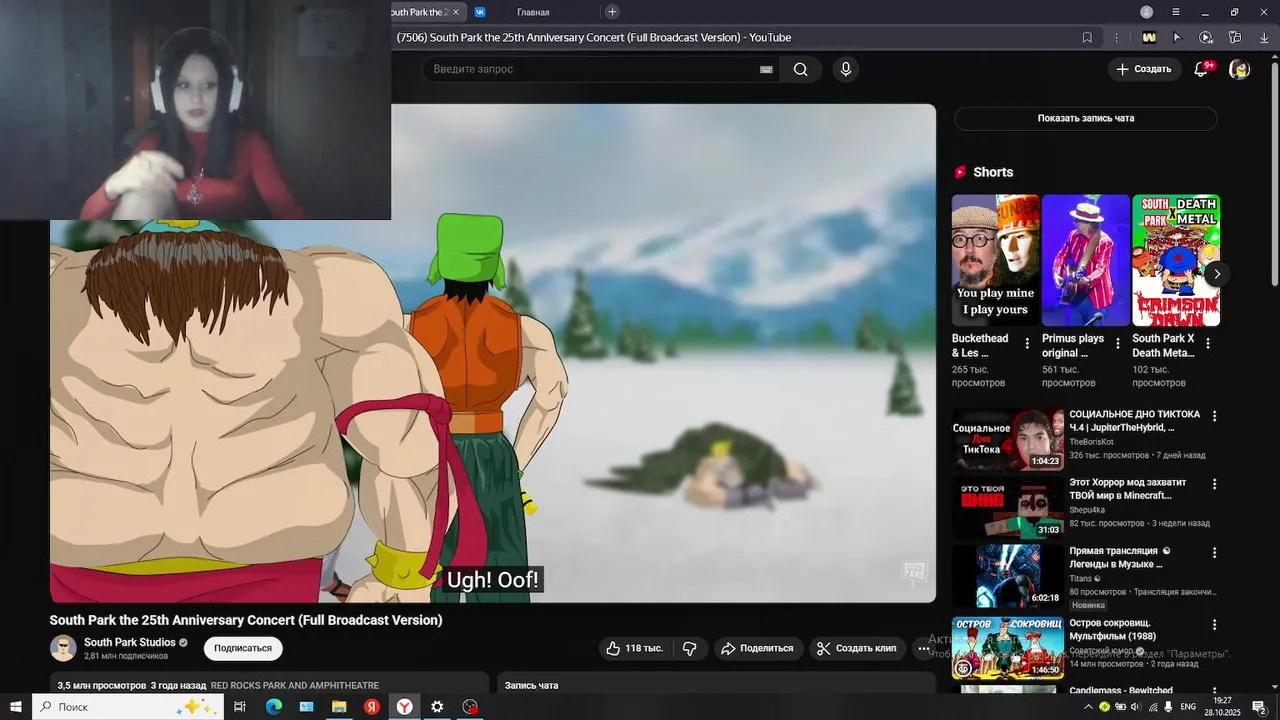Open options for the Buckethead & Les short
Viewport: 1280px width, 720px height.
(x=1027, y=343)
